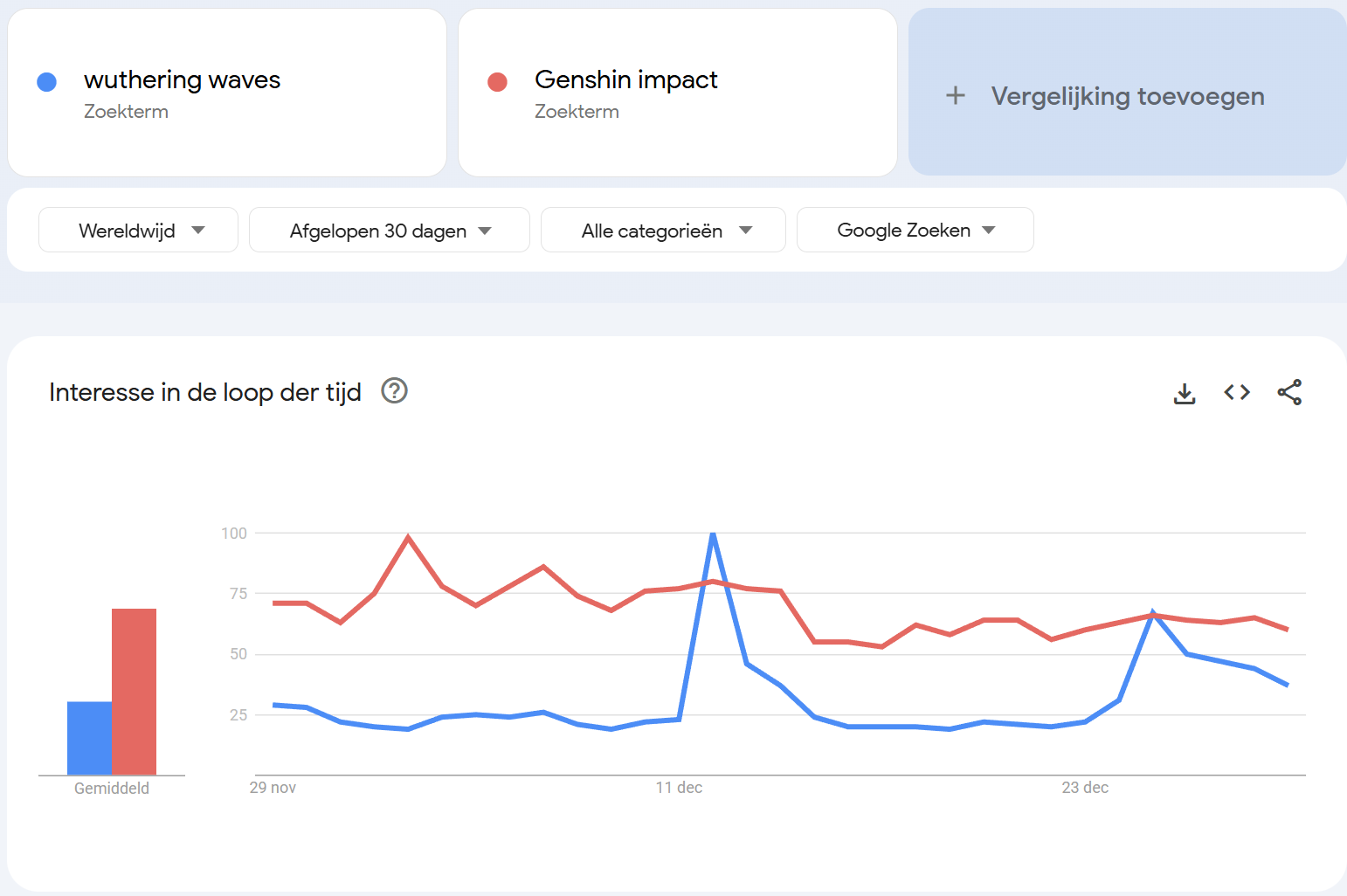Image resolution: width=1347 pixels, height=896 pixels.
Task: Click the '75' y-axis value
Action: point(238,594)
